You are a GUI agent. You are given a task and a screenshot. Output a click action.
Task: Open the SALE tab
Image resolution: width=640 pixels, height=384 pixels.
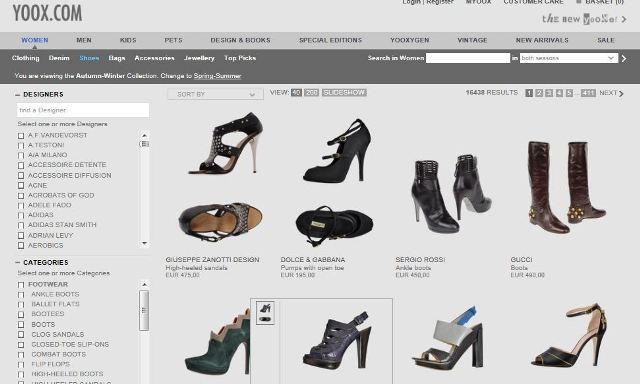click(x=606, y=40)
